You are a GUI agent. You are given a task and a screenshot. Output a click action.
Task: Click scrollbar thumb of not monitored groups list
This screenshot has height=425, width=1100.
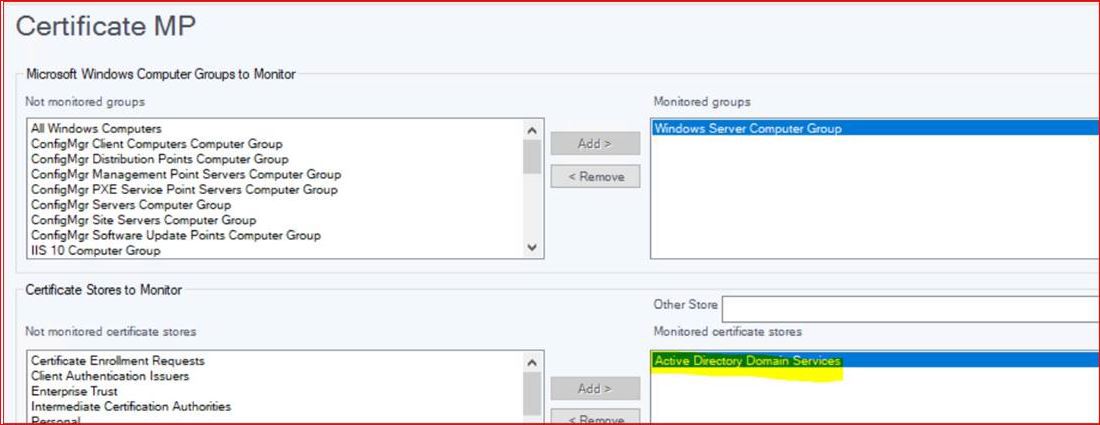532,156
